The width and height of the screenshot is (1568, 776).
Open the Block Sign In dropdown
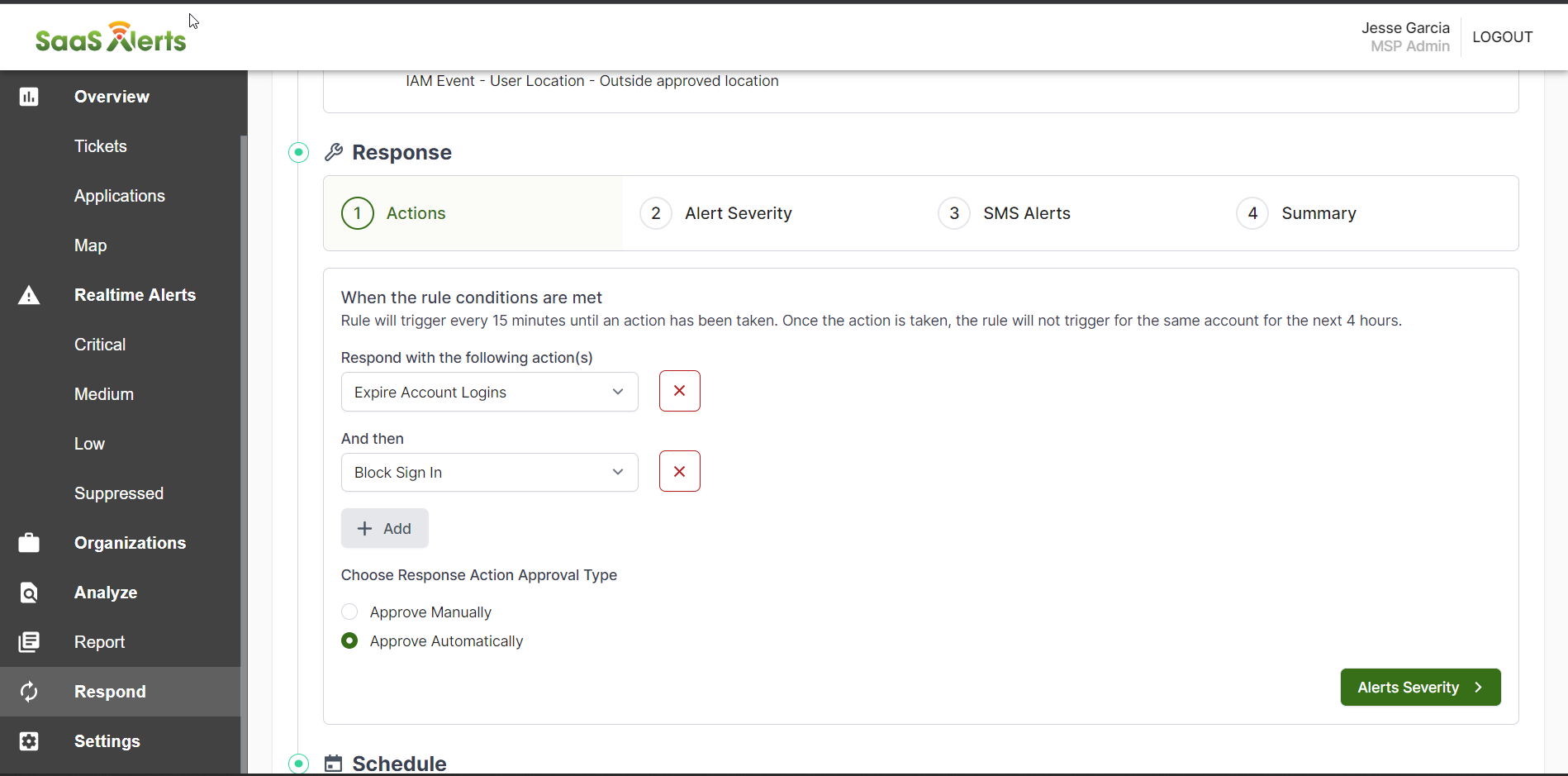tap(490, 472)
